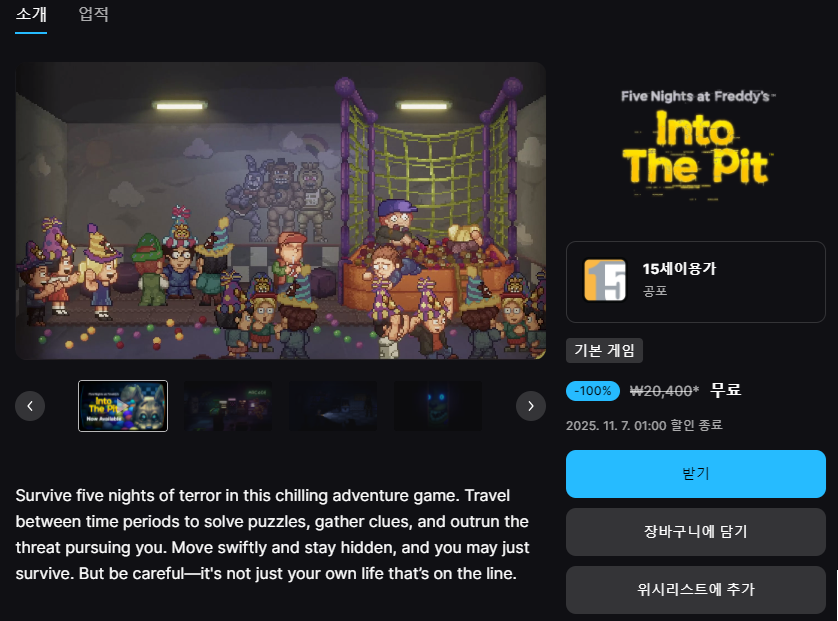Click the -100% discount badge
The image size is (838, 621).
pyautogui.click(x=593, y=391)
